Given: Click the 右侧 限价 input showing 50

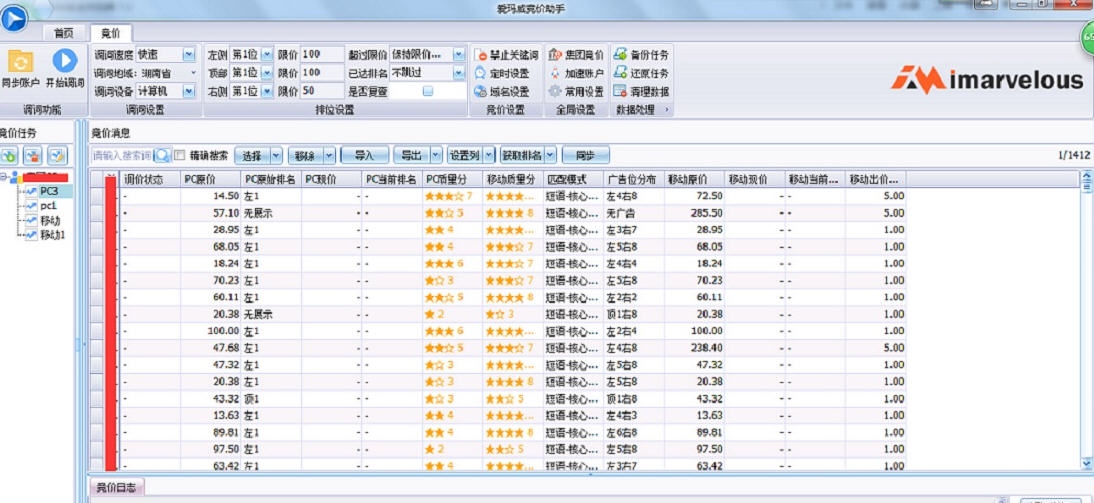Looking at the screenshot, I should tap(322, 91).
